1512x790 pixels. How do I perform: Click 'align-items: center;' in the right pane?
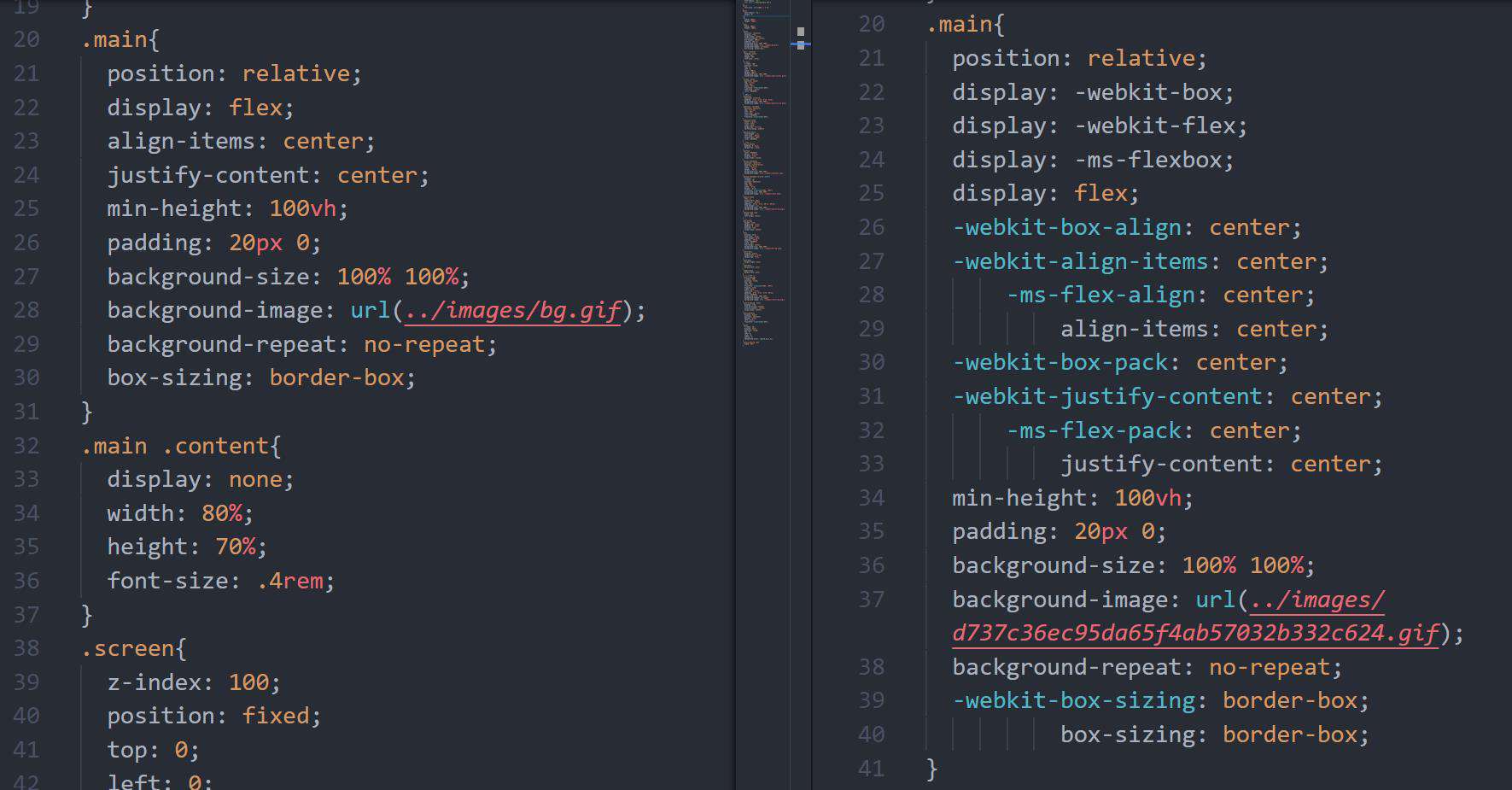pos(1194,329)
